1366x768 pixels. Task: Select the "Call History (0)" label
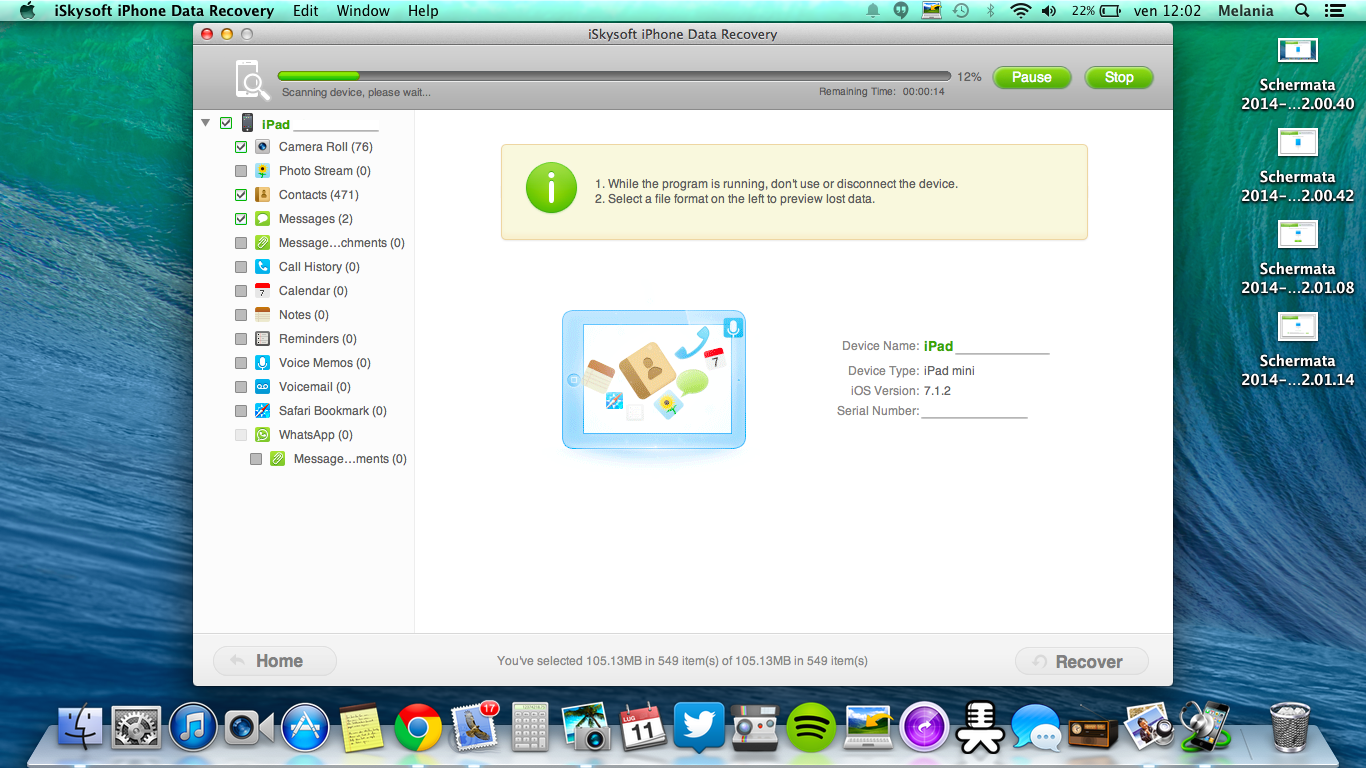point(319,267)
